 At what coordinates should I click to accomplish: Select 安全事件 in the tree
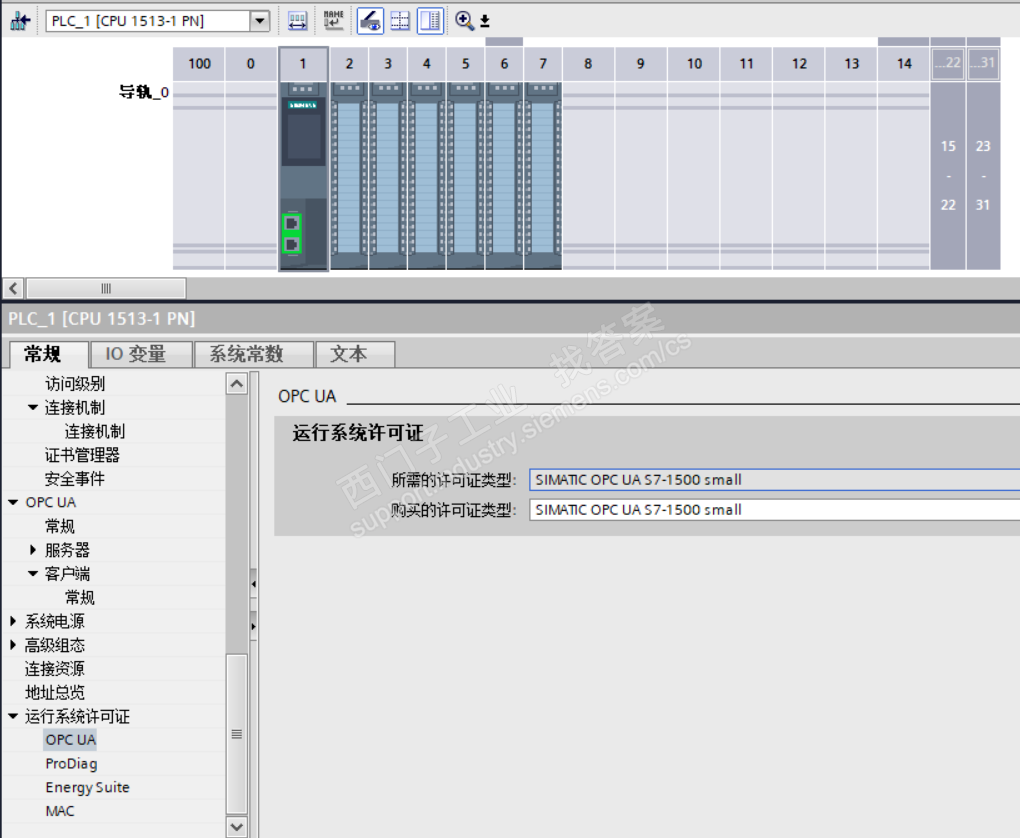point(75,479)
